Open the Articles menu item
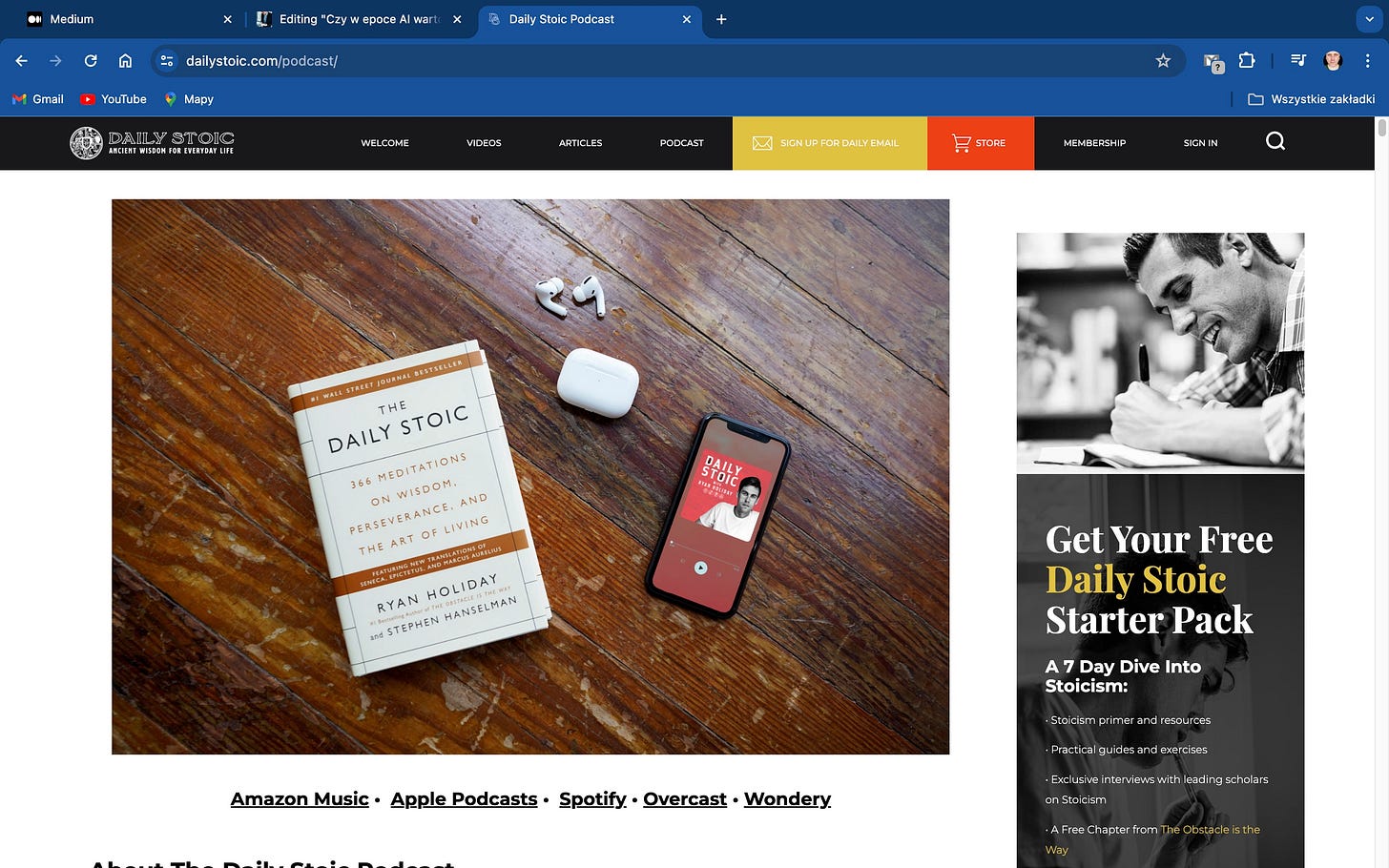Screen dimensions: 1389x868 (580, 143)
